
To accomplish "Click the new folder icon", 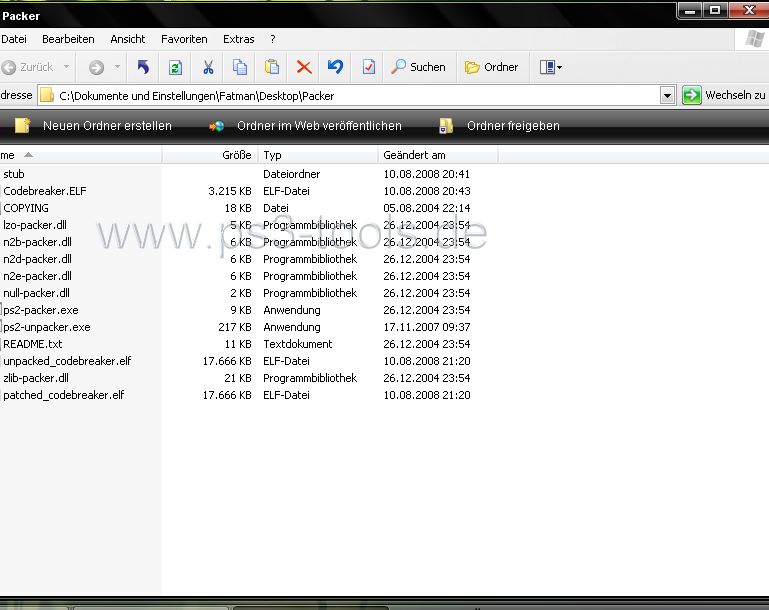I will 23,126.
